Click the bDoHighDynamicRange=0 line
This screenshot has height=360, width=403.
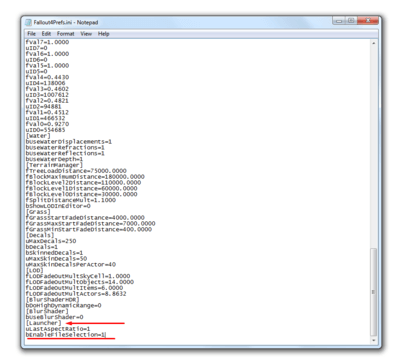click(63, 305)
